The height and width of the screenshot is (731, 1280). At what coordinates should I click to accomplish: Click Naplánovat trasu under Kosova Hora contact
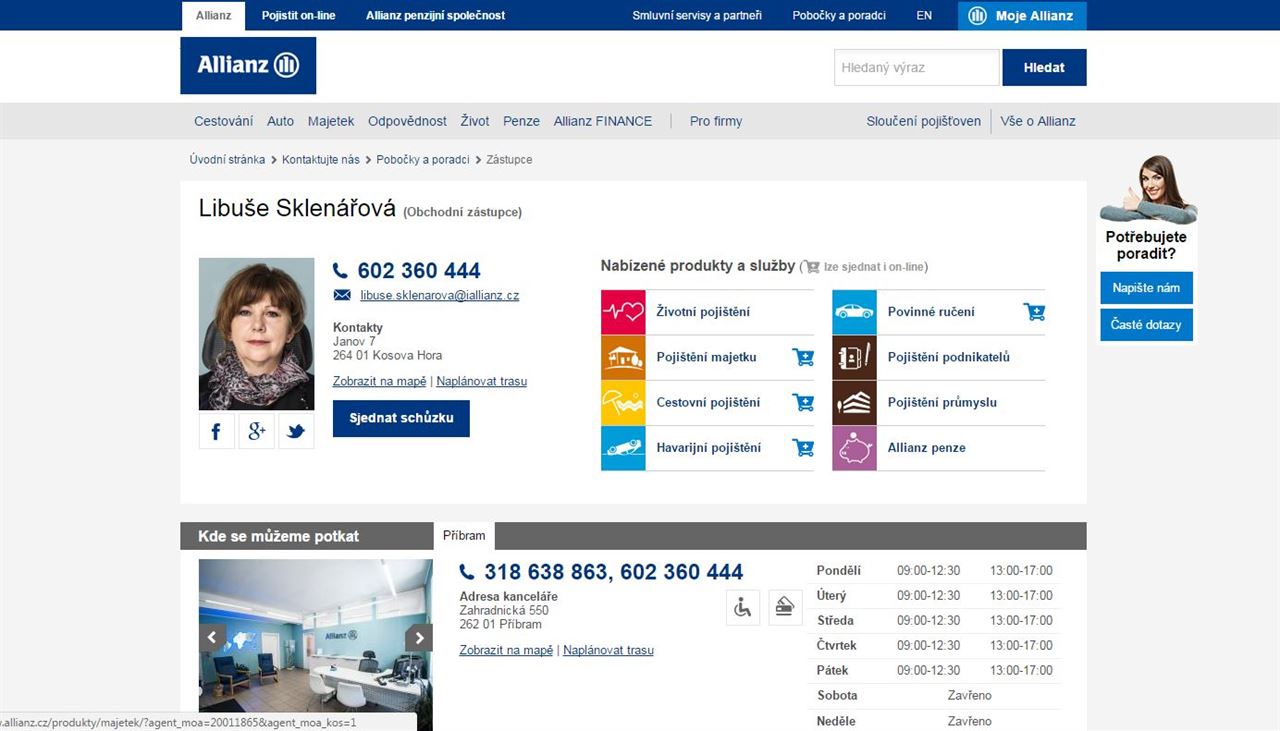click(x=482, y=381)
